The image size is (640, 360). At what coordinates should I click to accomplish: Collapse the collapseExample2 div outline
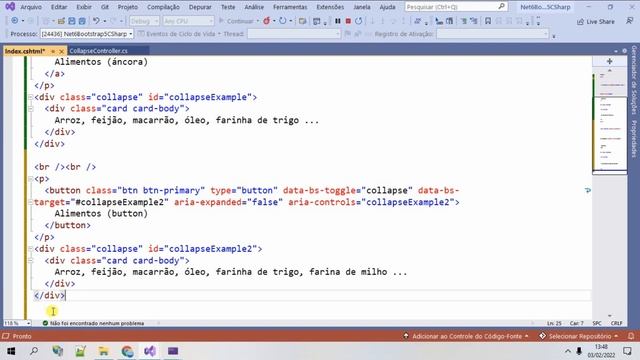[x=30, y=249]
